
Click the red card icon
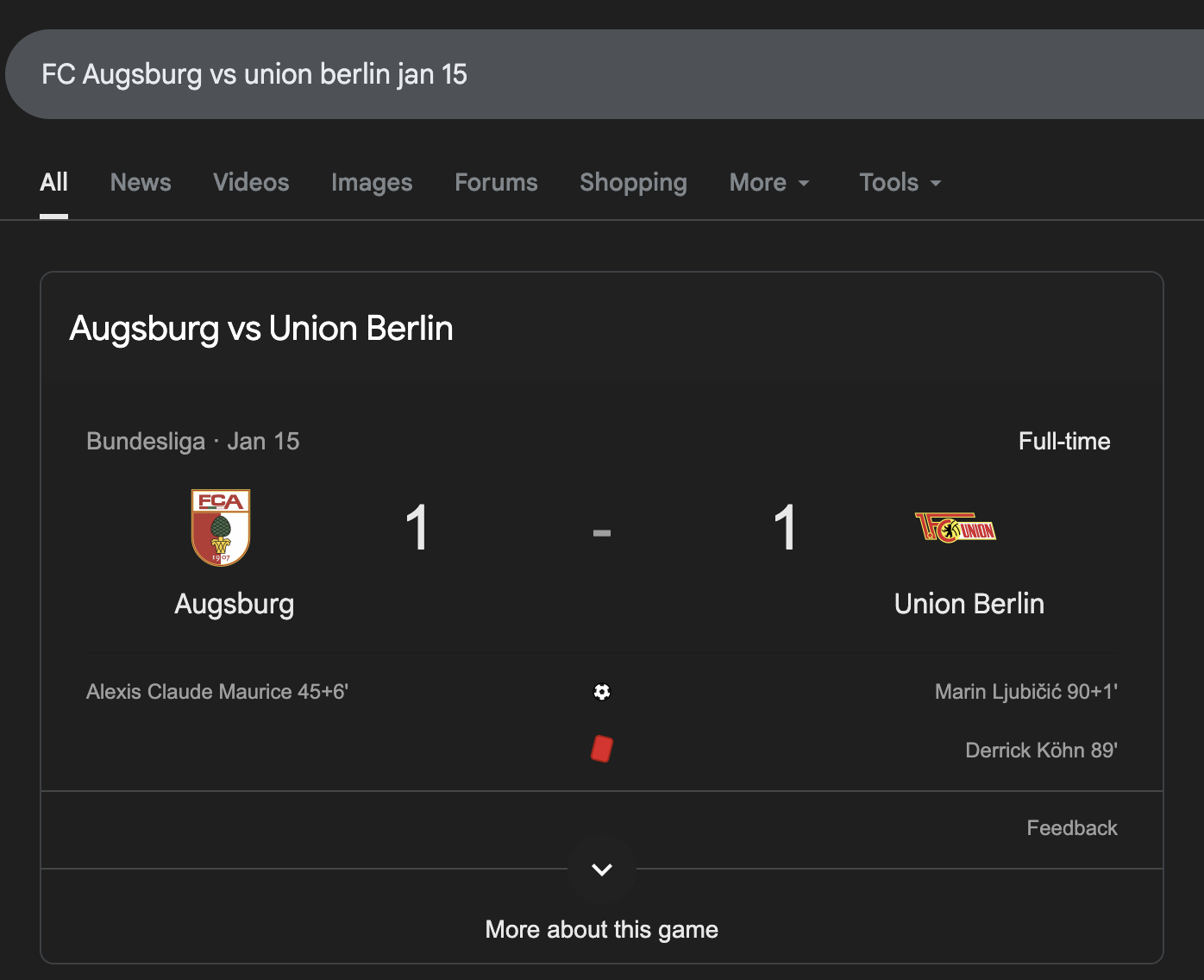[x=602, y=749]
